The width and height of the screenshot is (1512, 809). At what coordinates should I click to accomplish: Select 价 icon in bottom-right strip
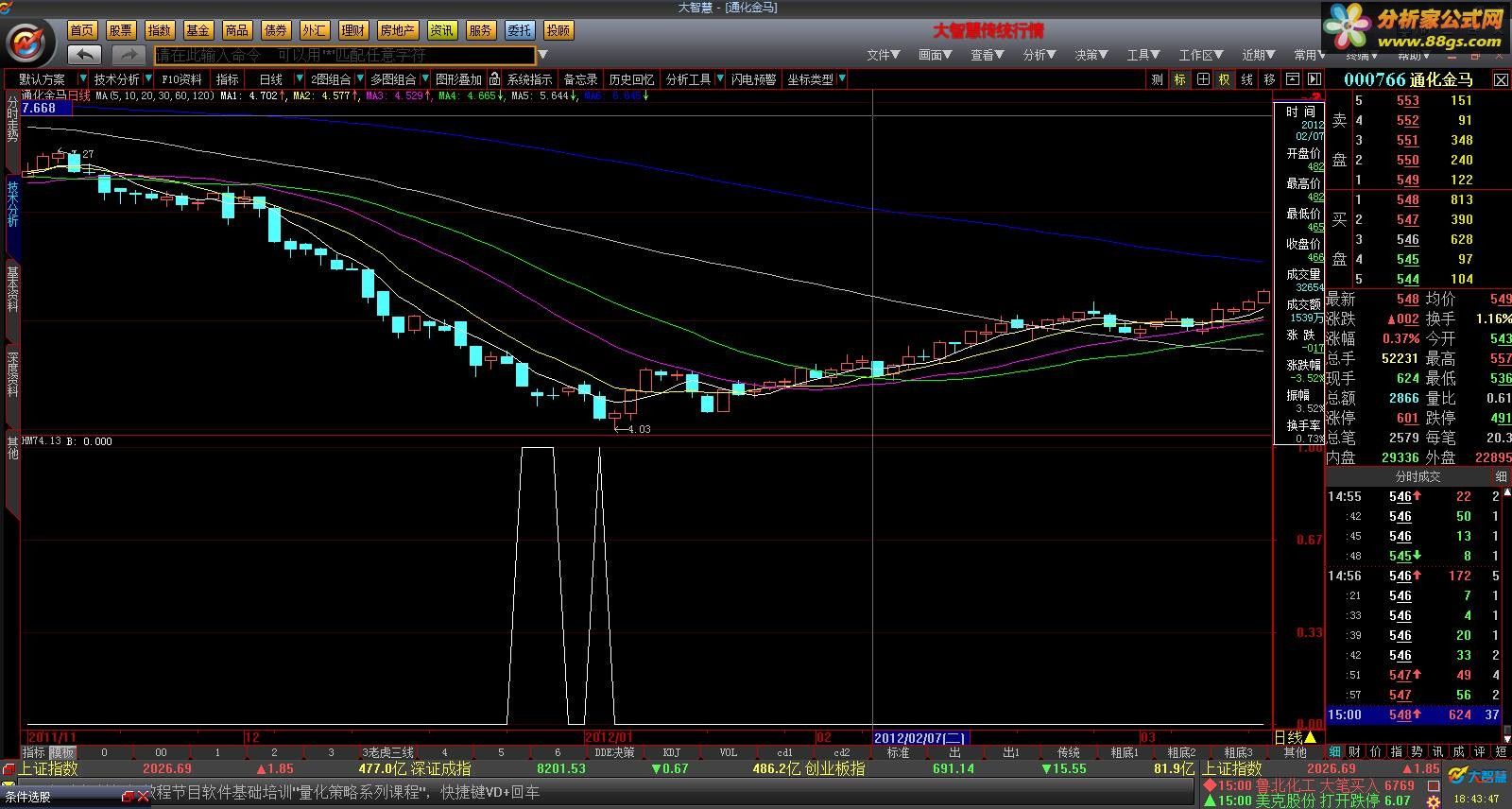click(1376, 752)
